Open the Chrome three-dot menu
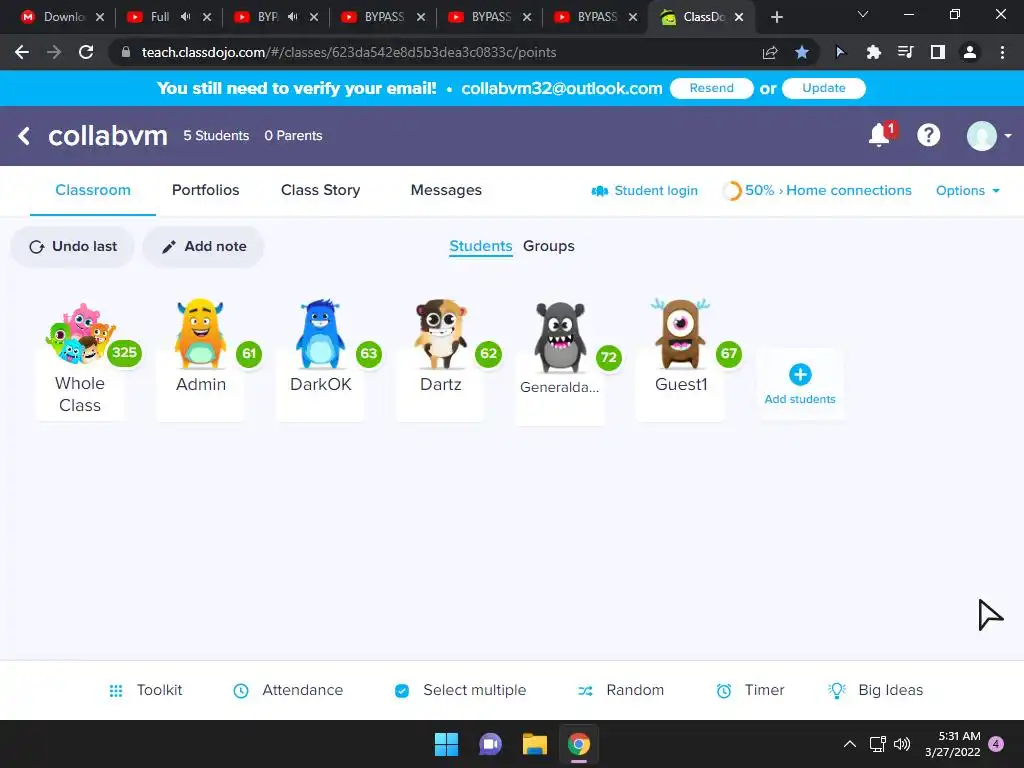1024x768 pixels. 1002,52
